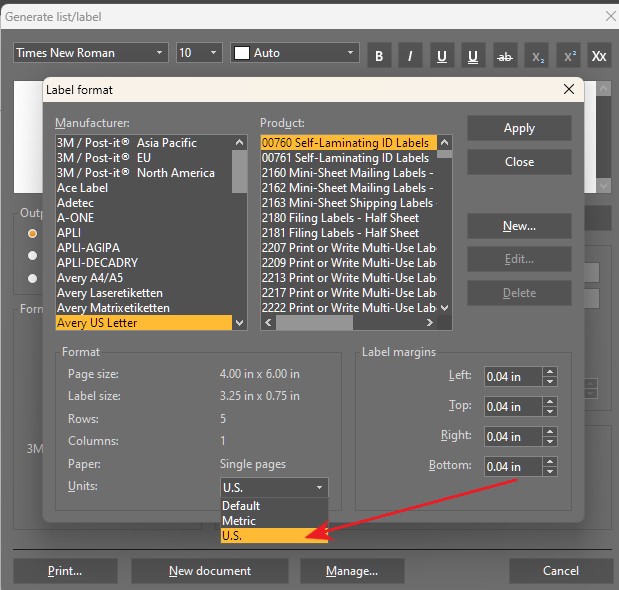
Task: Apply superscript formatting
Action: [x=568, y=56]
